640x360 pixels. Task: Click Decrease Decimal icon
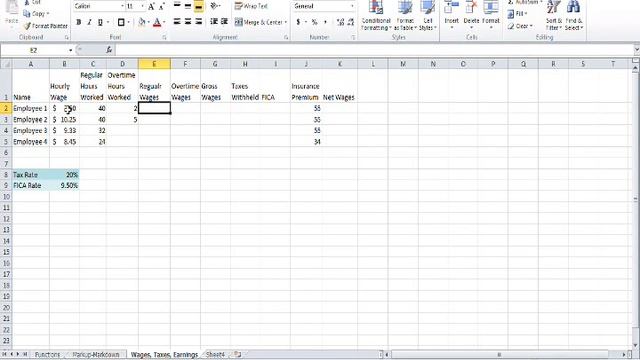coord(351,22)
